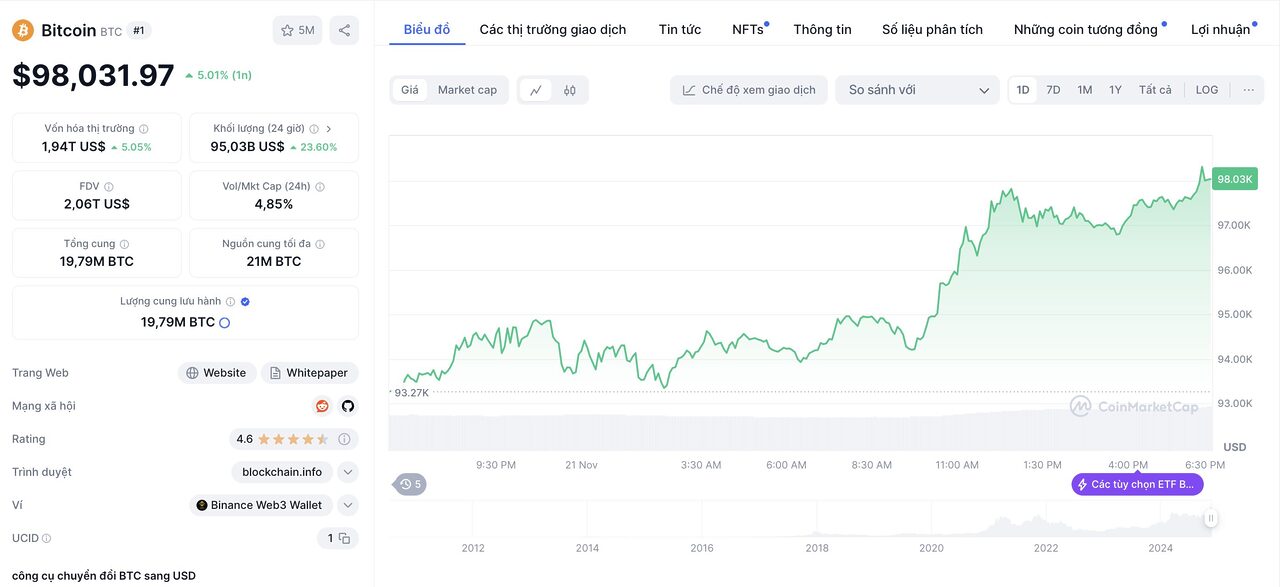This screenshot has height=587, width=1280.
Task: Click the timeline range pause handle
Action: pyautogui.click(x=1211, y=518)
